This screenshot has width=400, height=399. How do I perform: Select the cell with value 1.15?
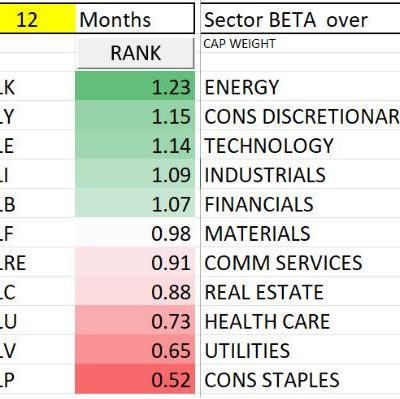(x=135, y=115)
